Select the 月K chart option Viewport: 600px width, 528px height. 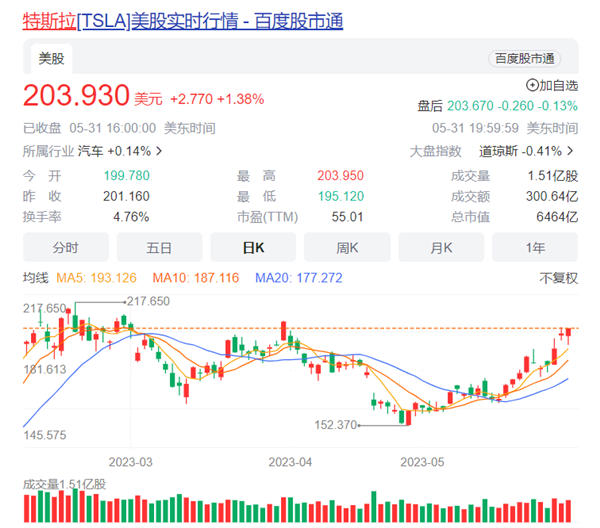pos(441,248)
